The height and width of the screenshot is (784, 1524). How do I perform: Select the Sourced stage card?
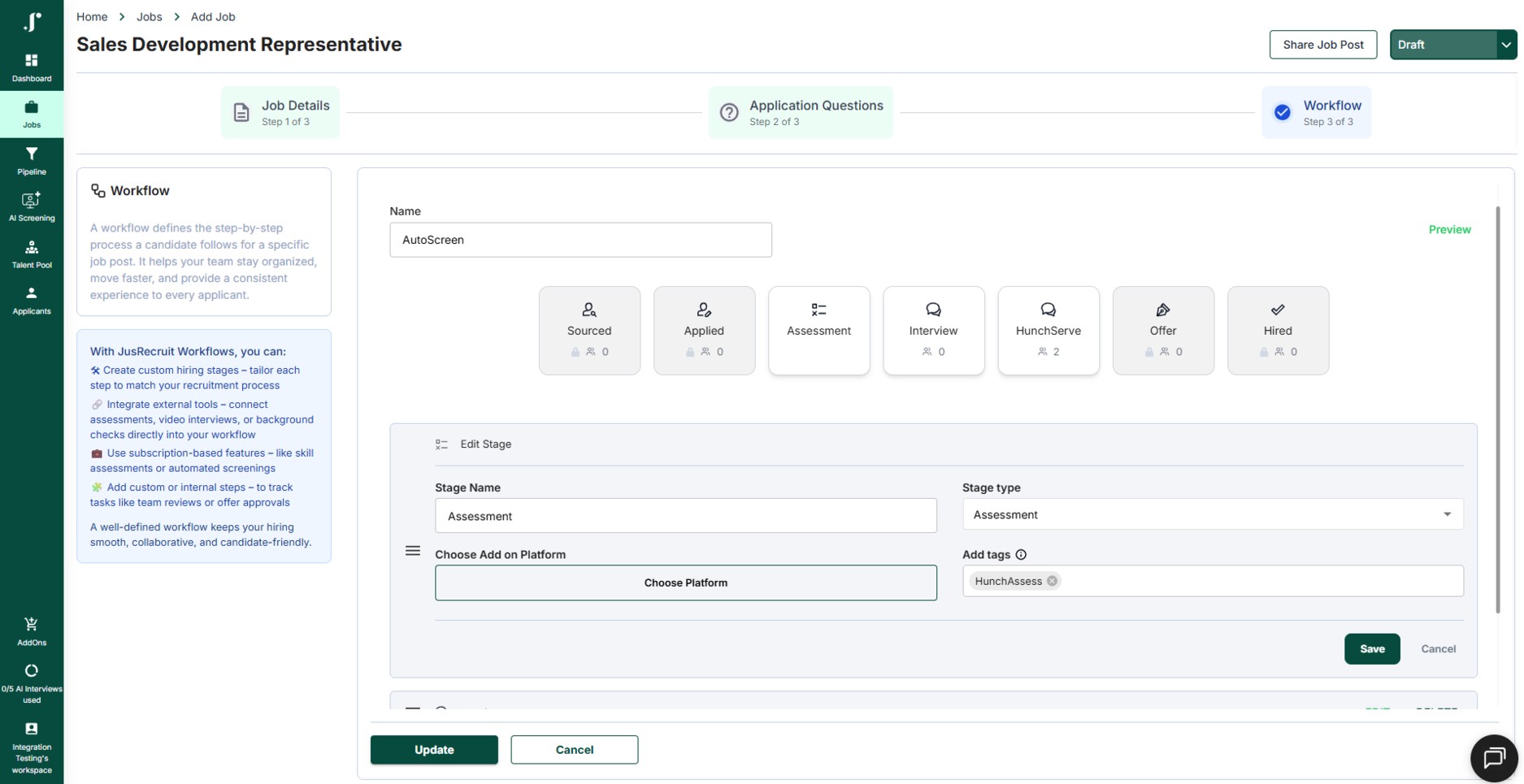pos(589,331)
